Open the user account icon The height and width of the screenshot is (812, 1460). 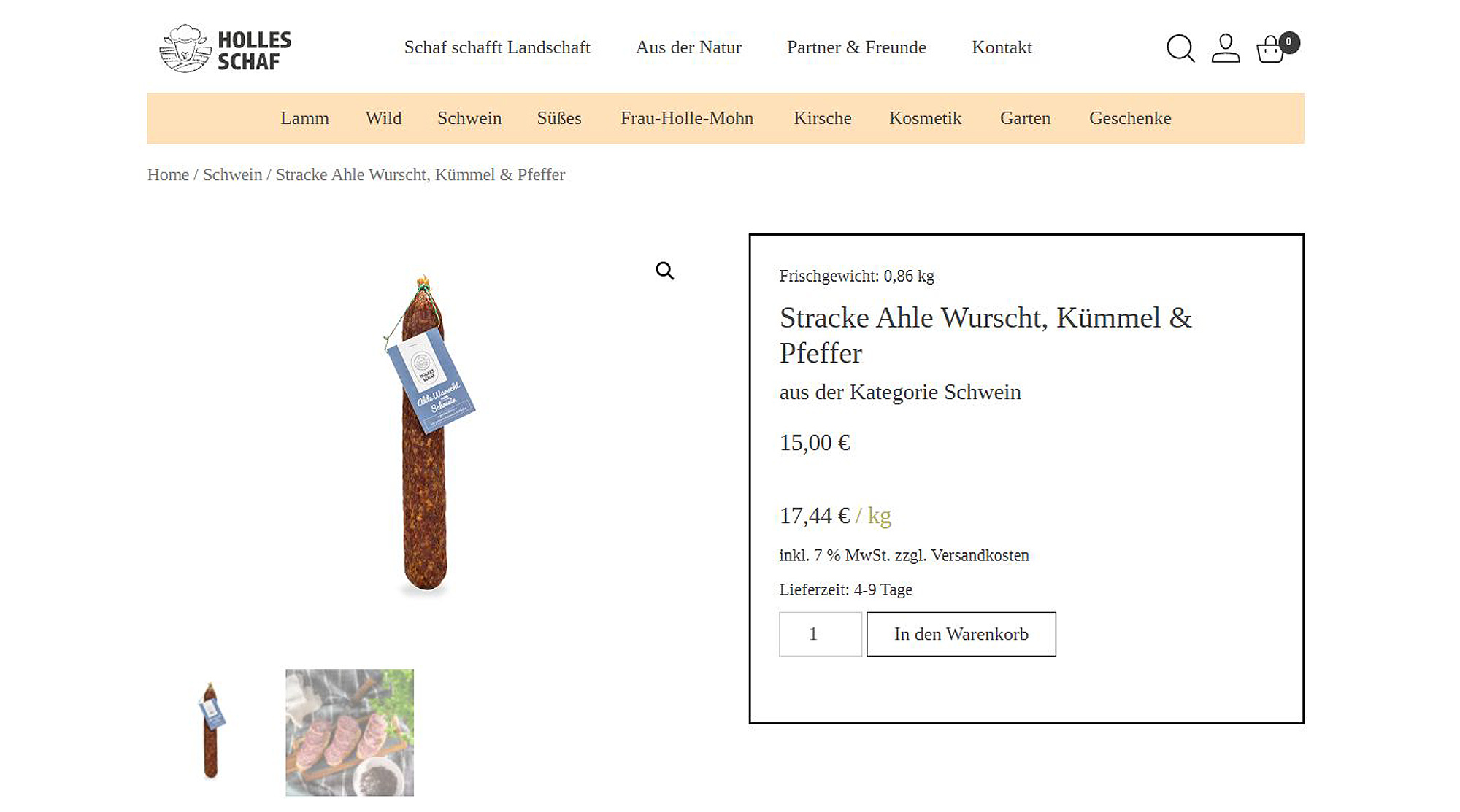click(x=1226, y=48)
